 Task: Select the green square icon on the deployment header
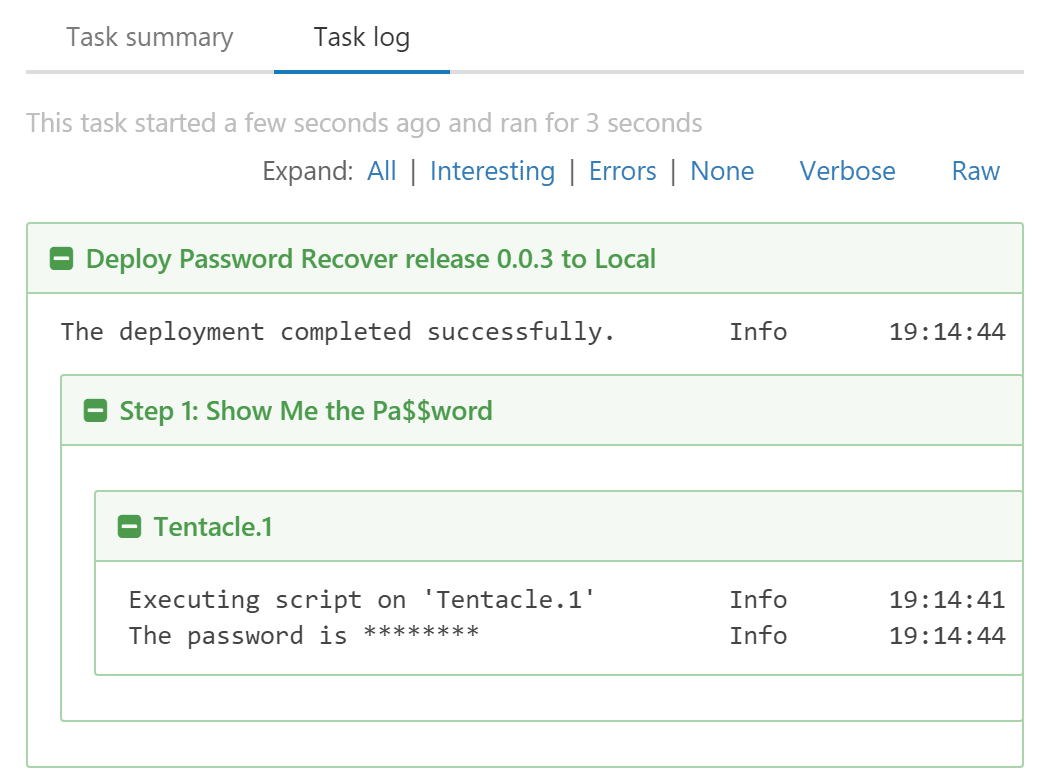pos(62,258)
